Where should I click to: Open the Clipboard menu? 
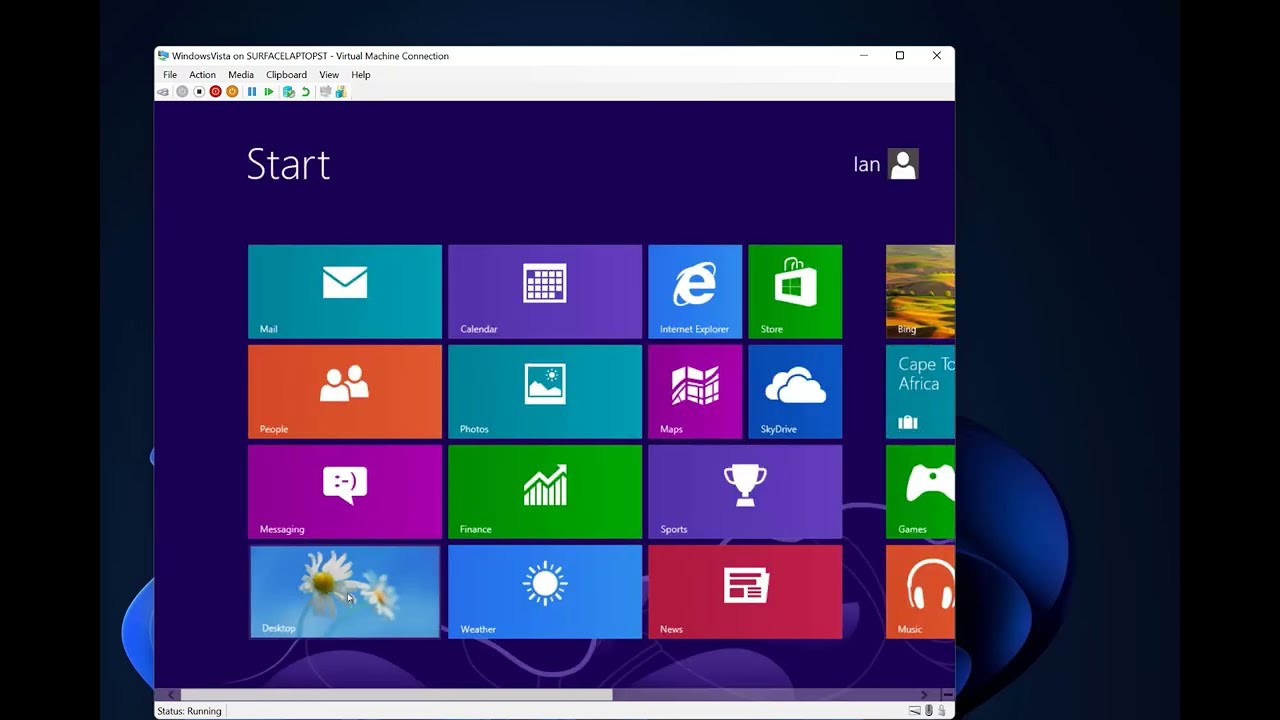click(x=286, y=75)
